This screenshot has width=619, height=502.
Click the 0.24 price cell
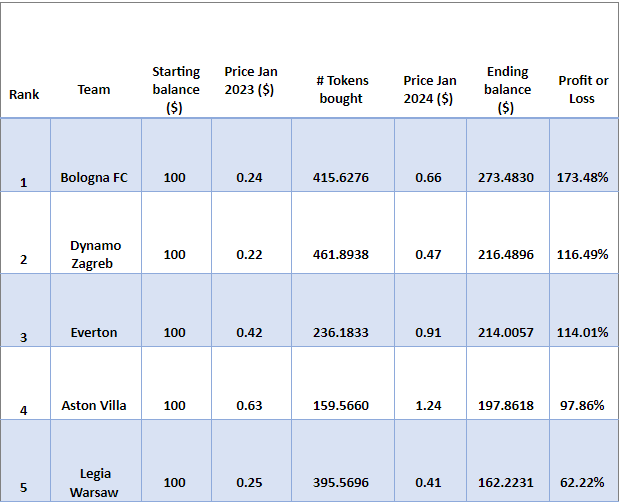coord(249,178)
